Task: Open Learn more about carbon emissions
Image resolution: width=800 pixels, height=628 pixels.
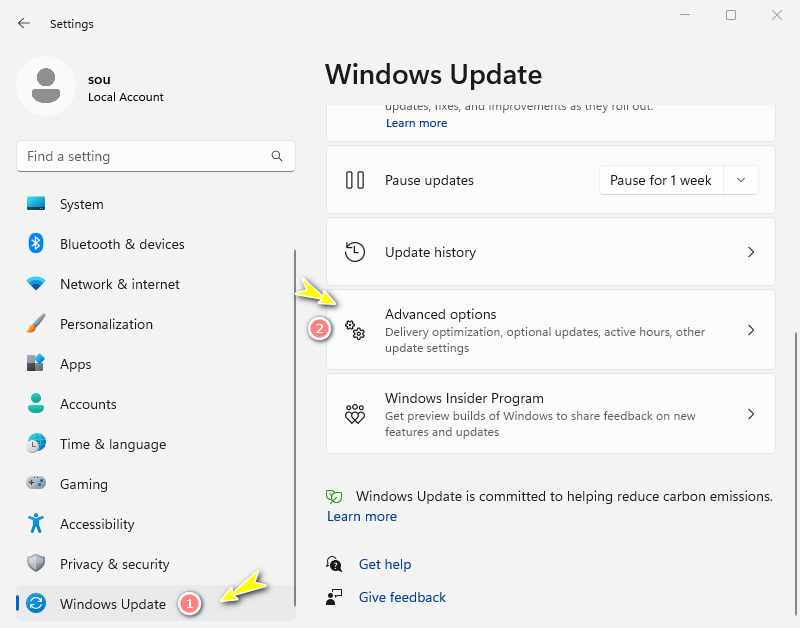Action: [x=362, y=516]
